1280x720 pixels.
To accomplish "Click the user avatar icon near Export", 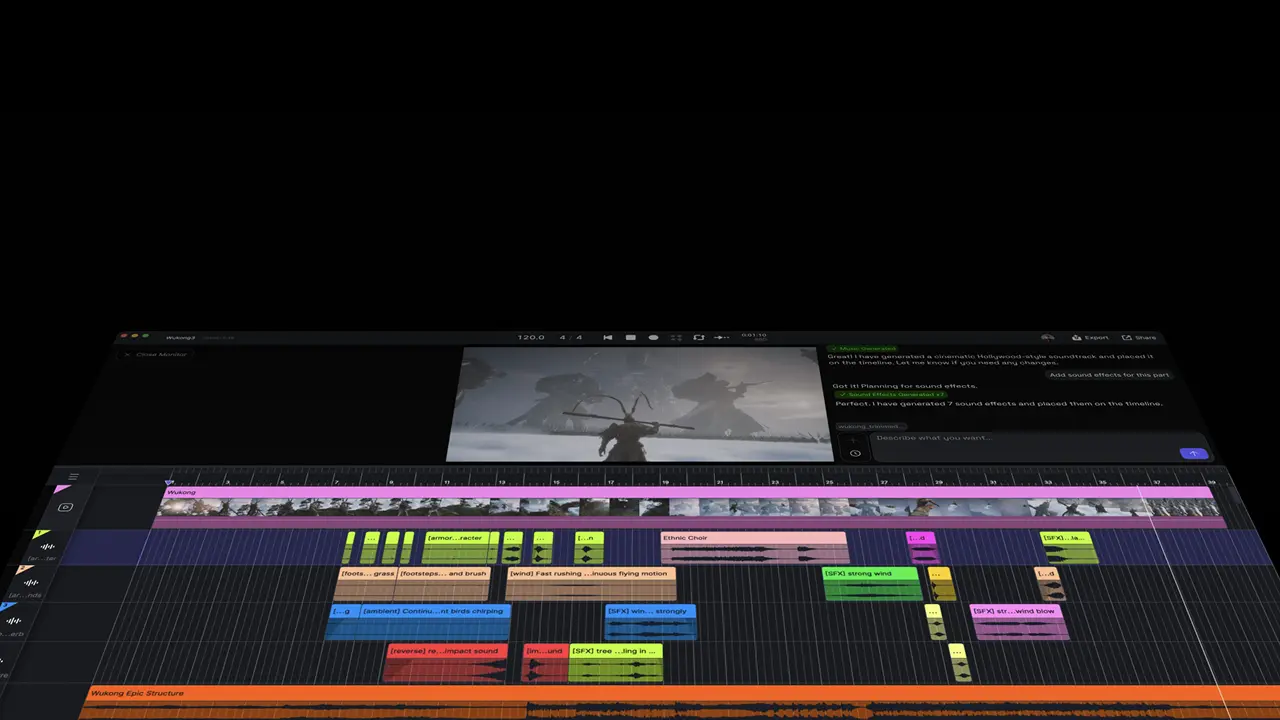I will (x=1047, y=338).
